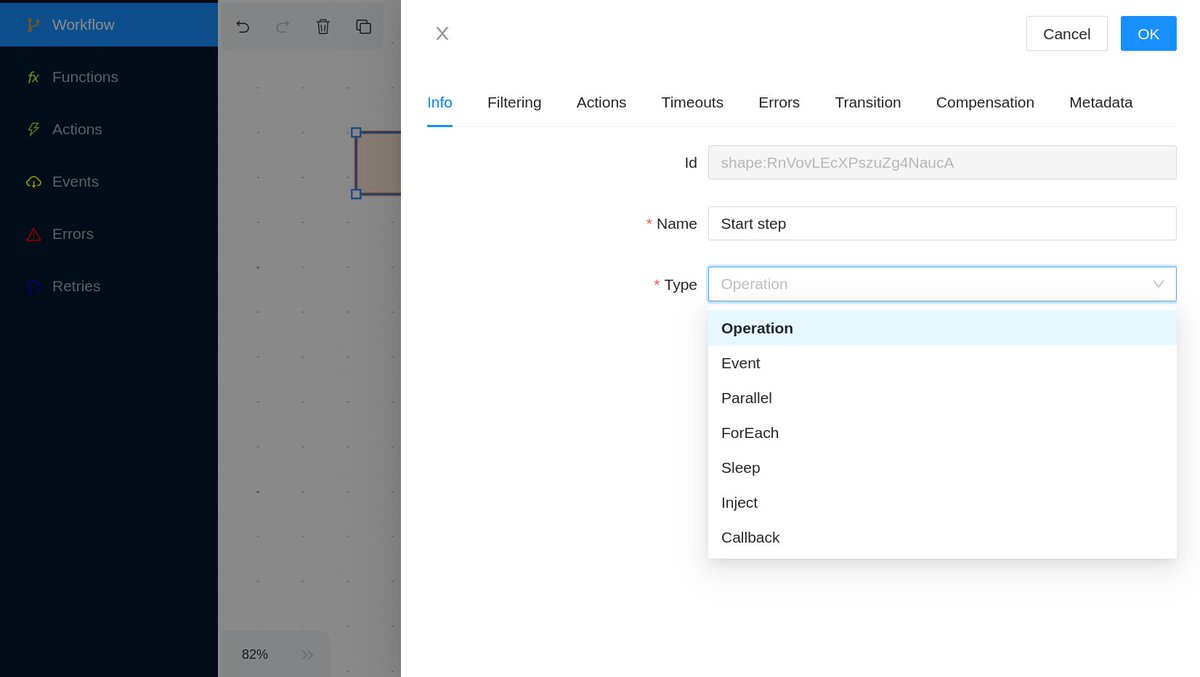The image size is (1200, 677).
Task: Open Actions label in the sidebar
Action: point(77,129)
